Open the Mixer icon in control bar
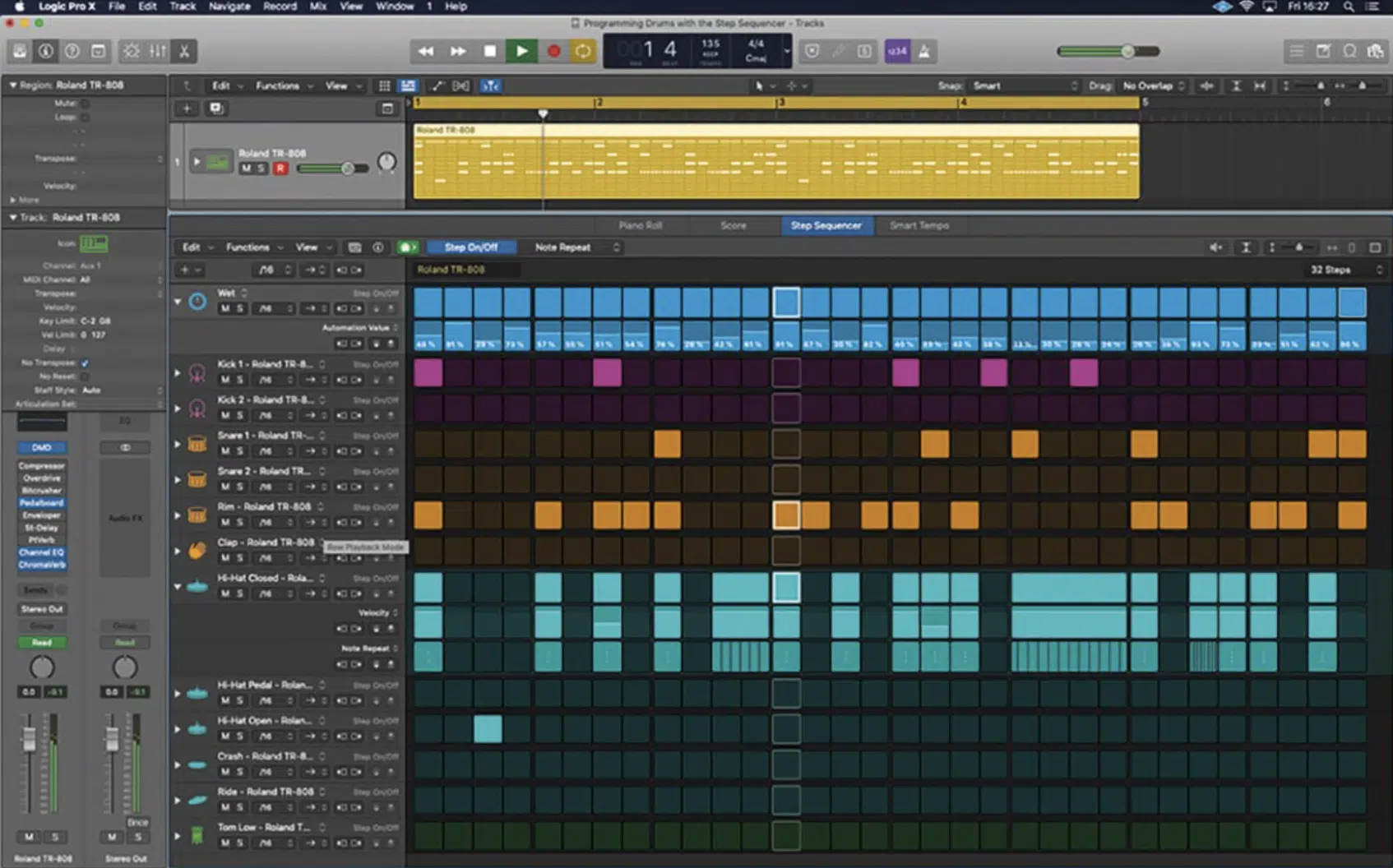1393x868 pixels. (158, 51)
